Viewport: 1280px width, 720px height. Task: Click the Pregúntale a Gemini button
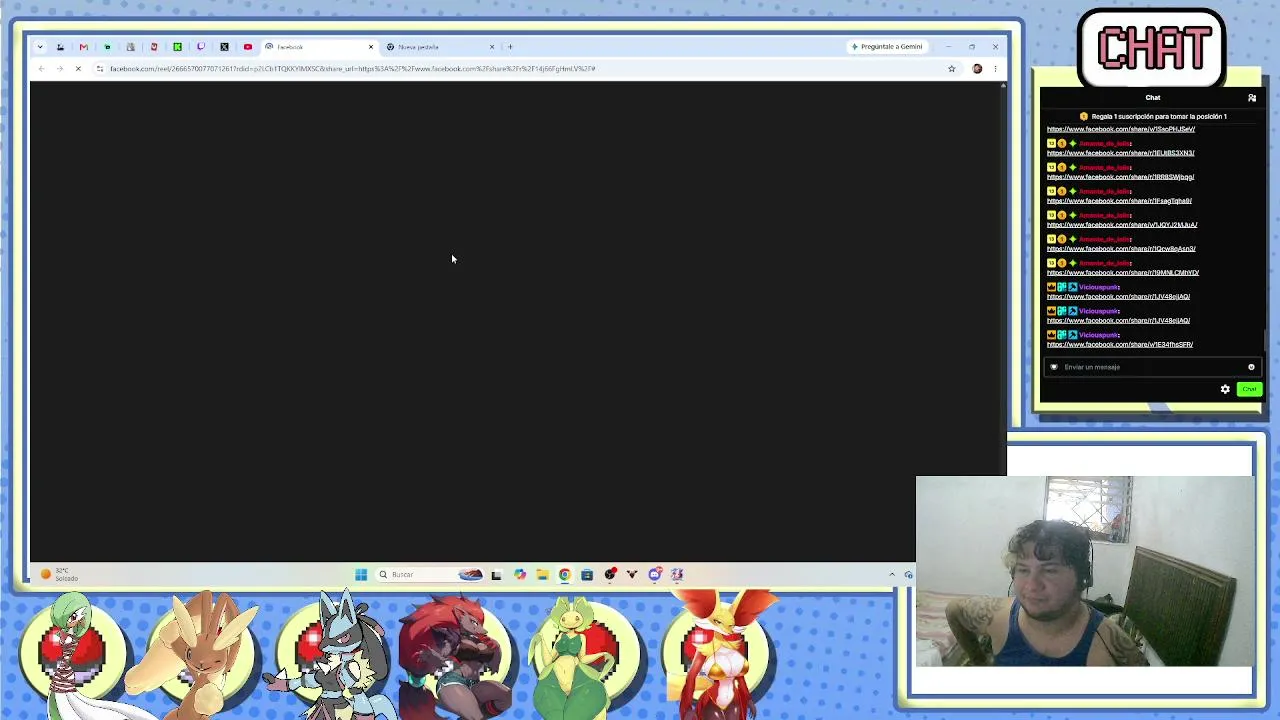coord(887,47)
